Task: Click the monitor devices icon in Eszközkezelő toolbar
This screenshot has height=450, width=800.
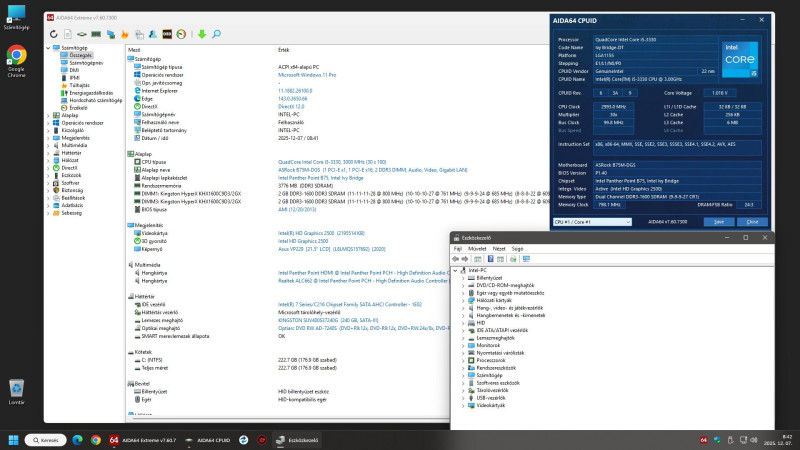Action: click(x=526, y=259)
